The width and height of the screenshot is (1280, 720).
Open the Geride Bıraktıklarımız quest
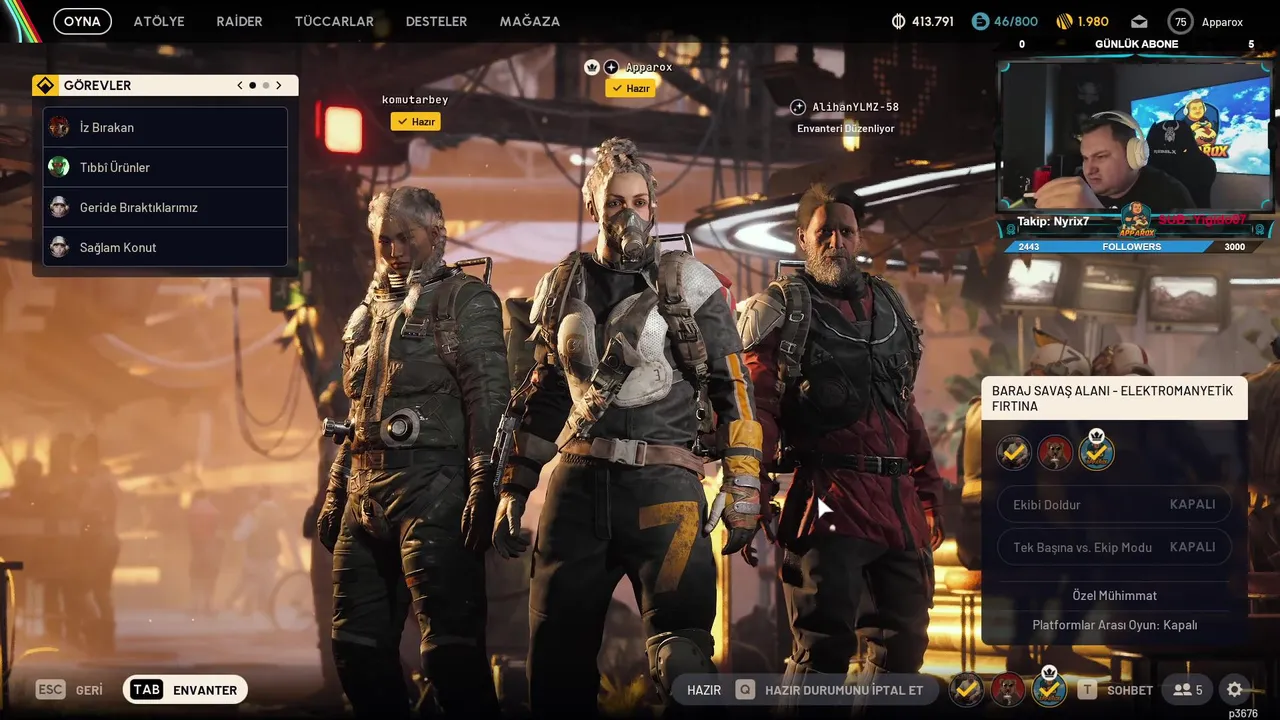[x=165, y=207]
